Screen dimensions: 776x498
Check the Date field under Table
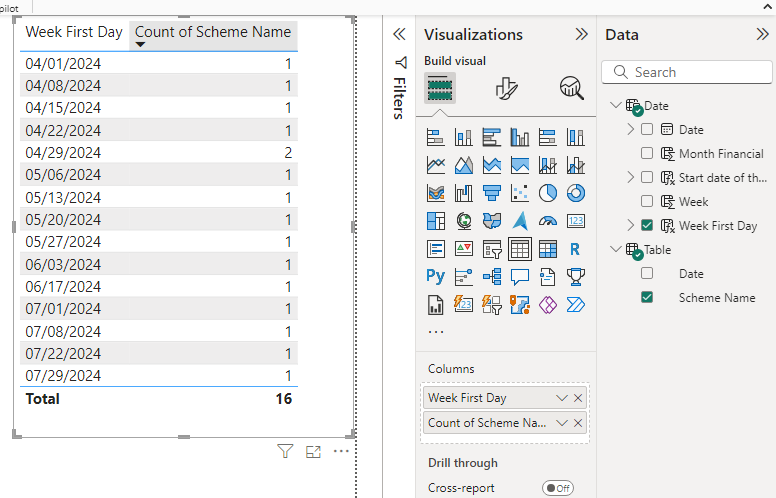point(647,273)
